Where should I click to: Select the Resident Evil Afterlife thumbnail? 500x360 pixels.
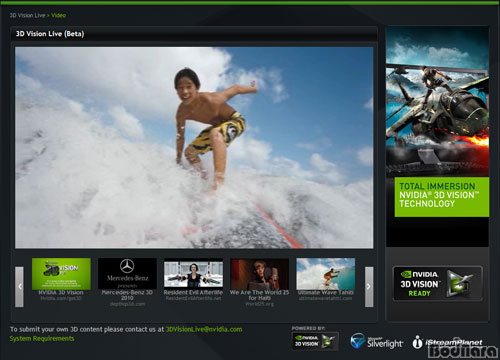pyautogui.click(x=193, y=274)
